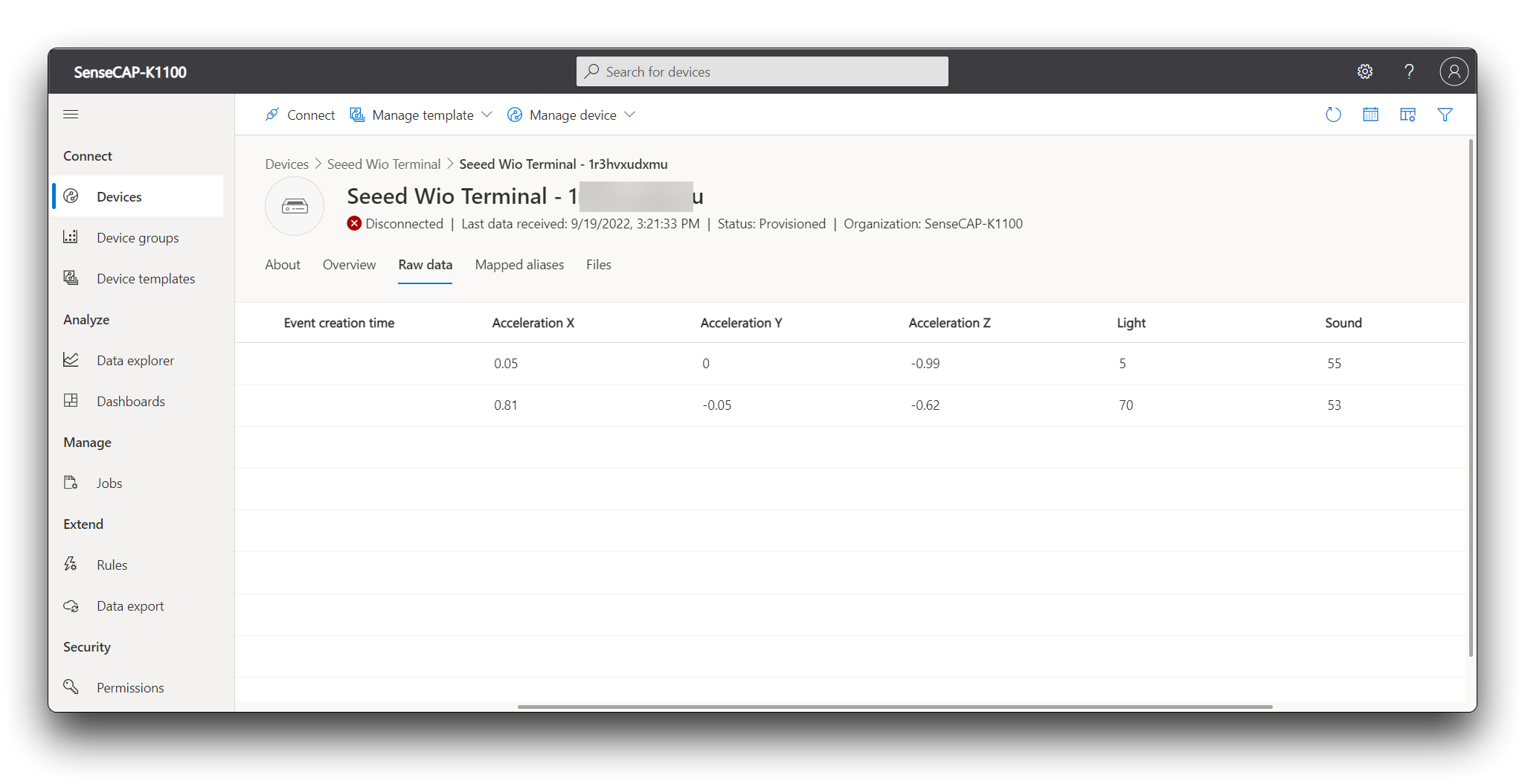Switch to the Overview tab

click(349, 265)
